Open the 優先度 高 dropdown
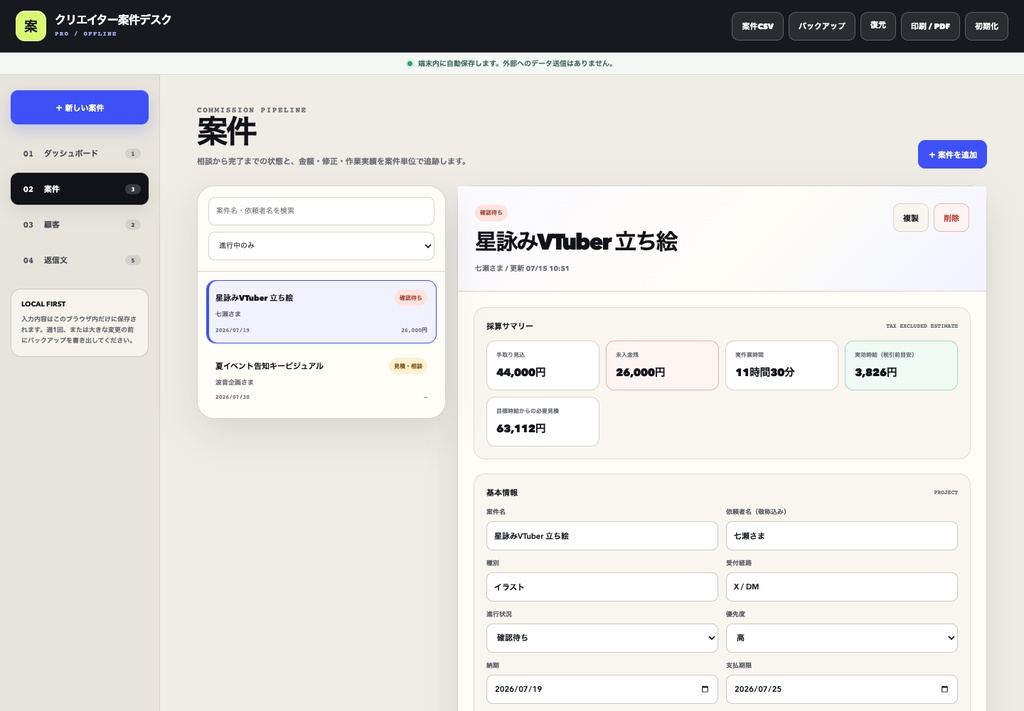 pos(841,638)
